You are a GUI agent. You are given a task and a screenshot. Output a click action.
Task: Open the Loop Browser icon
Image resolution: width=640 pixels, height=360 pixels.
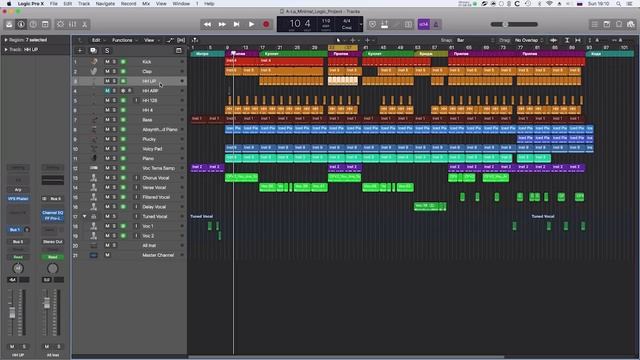coord(619,24)
